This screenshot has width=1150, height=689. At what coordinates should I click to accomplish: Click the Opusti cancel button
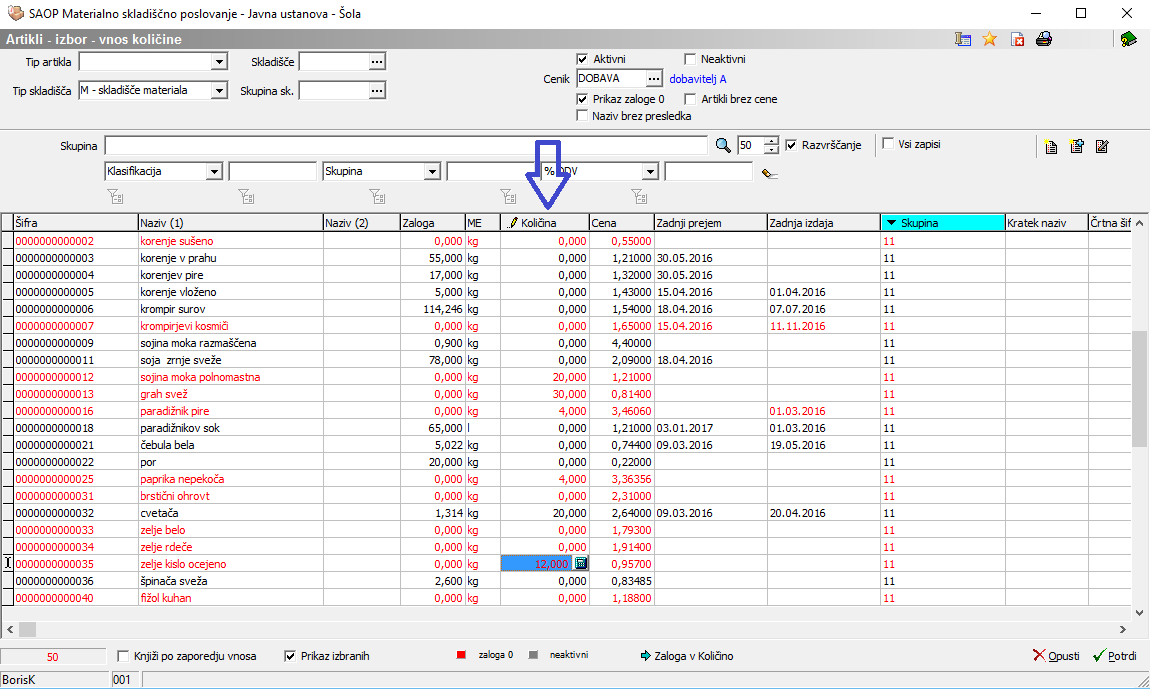(1056, 655)
